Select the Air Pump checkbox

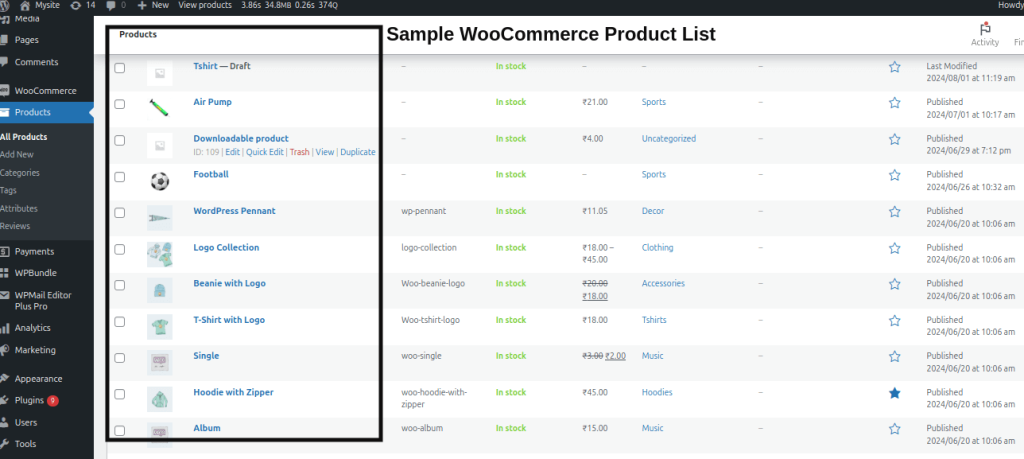120,104
